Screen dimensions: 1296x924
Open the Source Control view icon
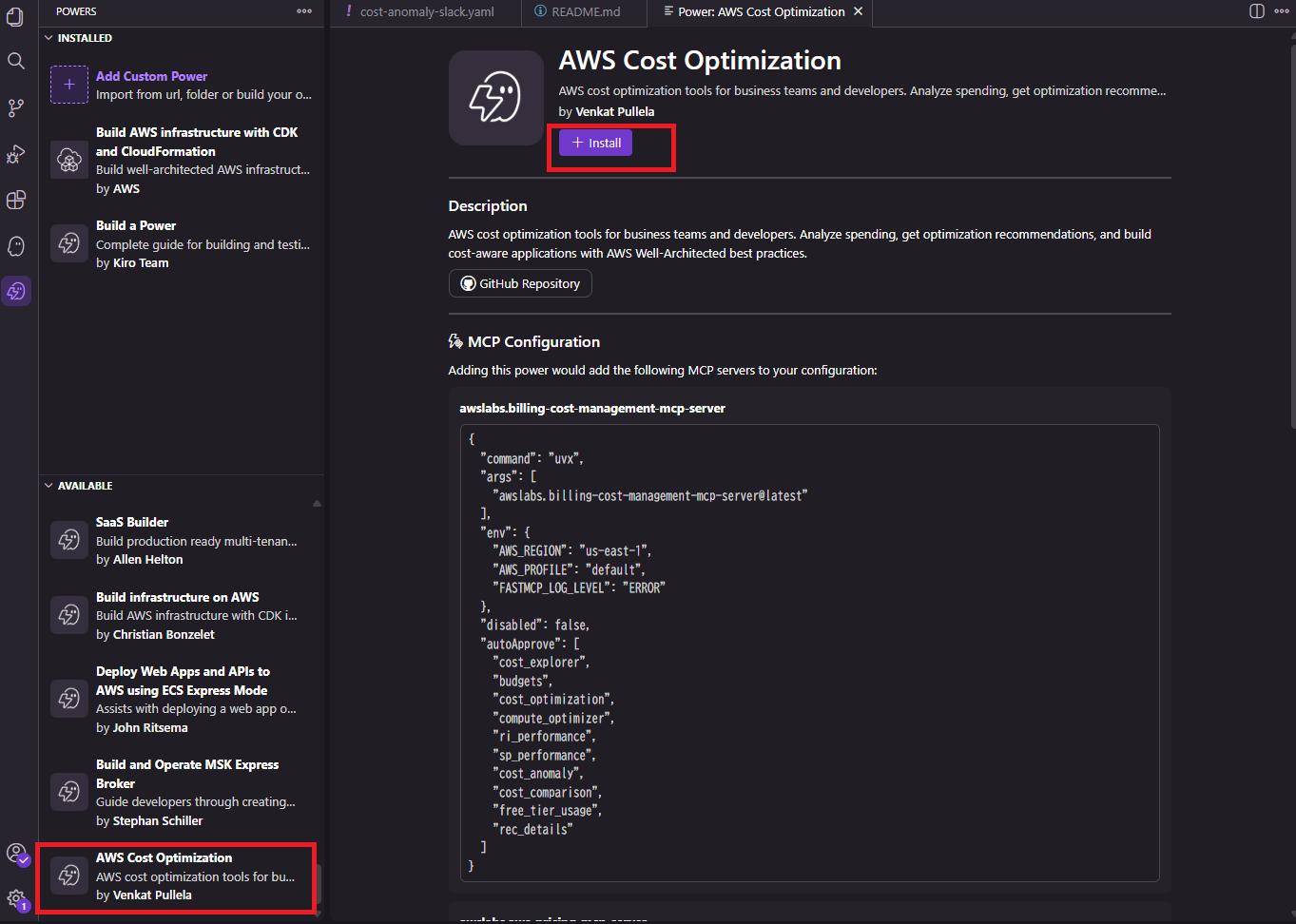coord(15,108)
